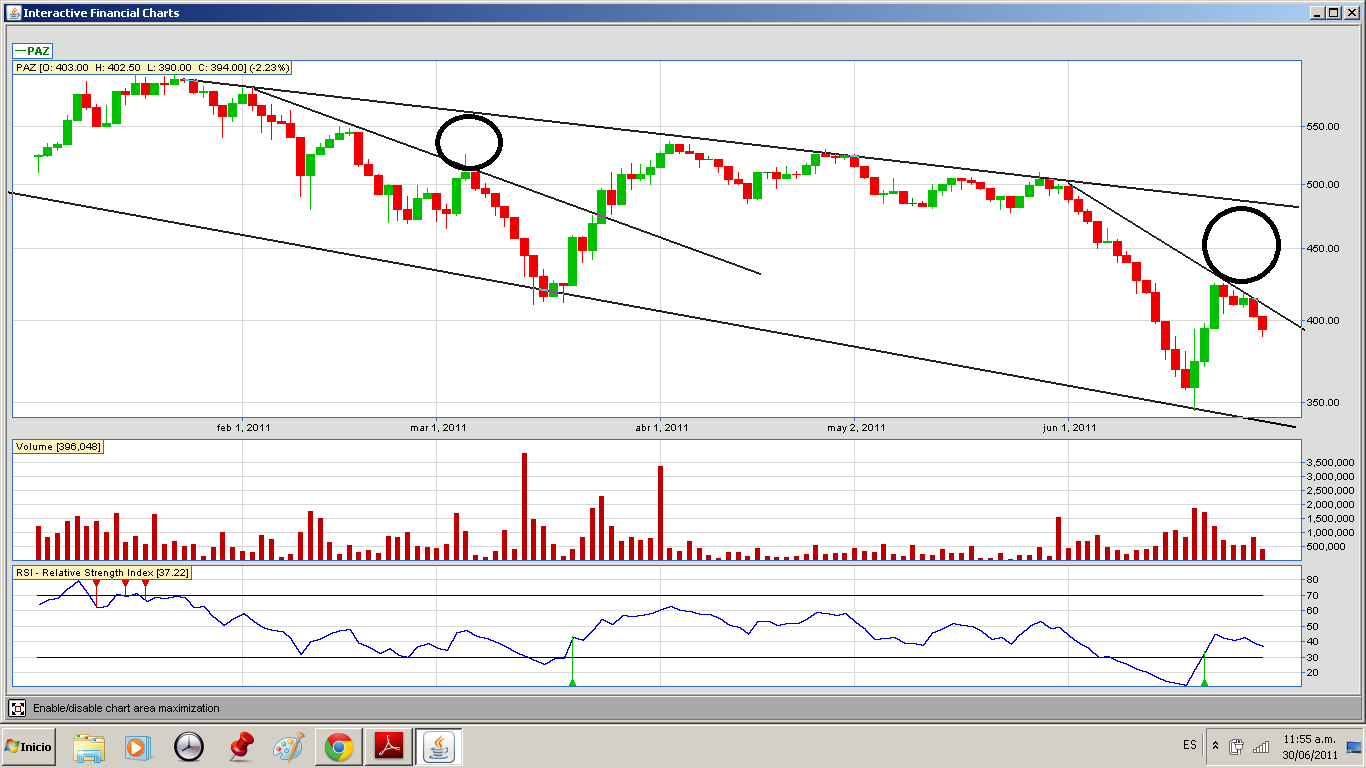The height and width of the screenshot is (768, 1366).
Task: Open Google Chrome from the taskbar
Action: (338, 747)
